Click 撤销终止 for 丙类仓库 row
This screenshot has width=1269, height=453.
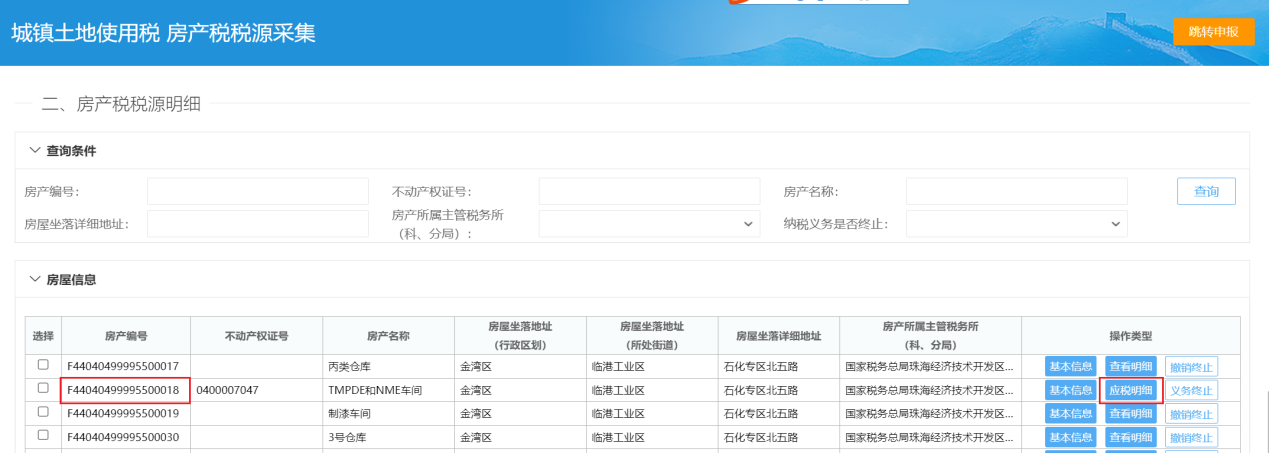tap(1191, 366)
